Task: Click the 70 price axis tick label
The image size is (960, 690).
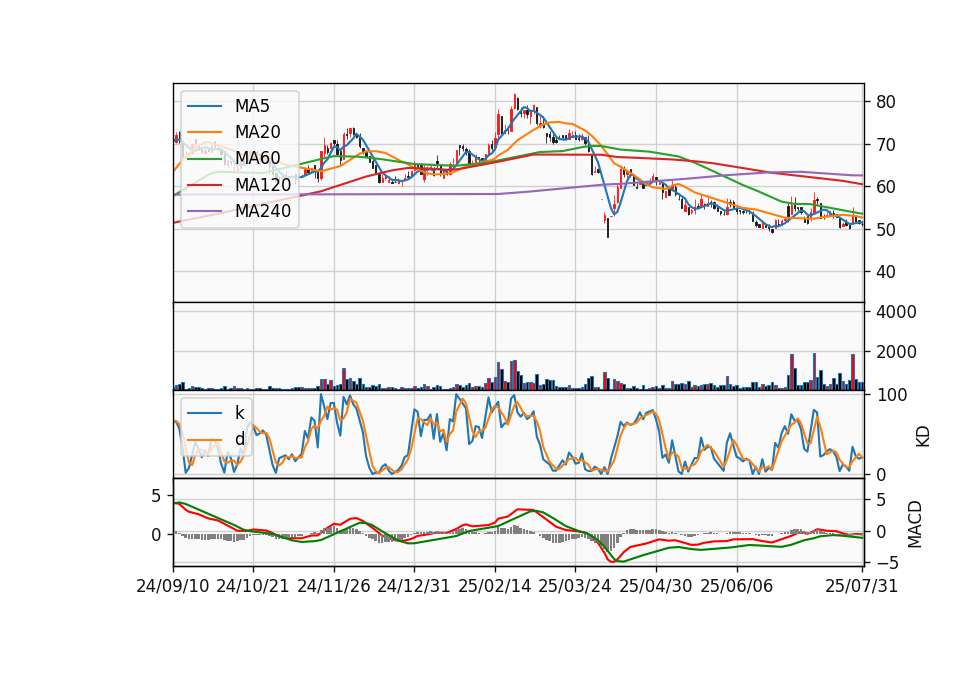Action: coord(885,145)
